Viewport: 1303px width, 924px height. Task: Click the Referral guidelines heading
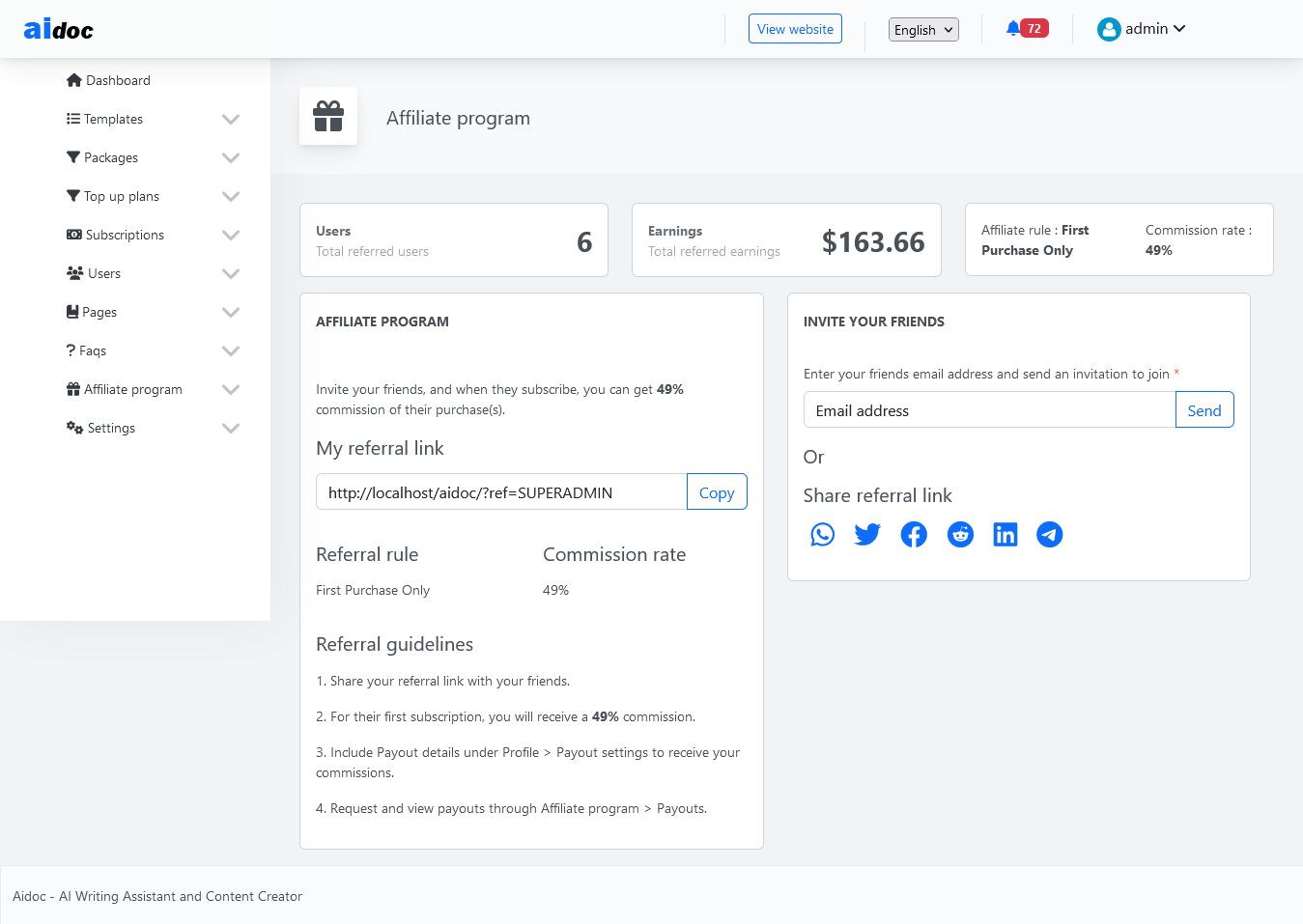(x=395, y=644)
